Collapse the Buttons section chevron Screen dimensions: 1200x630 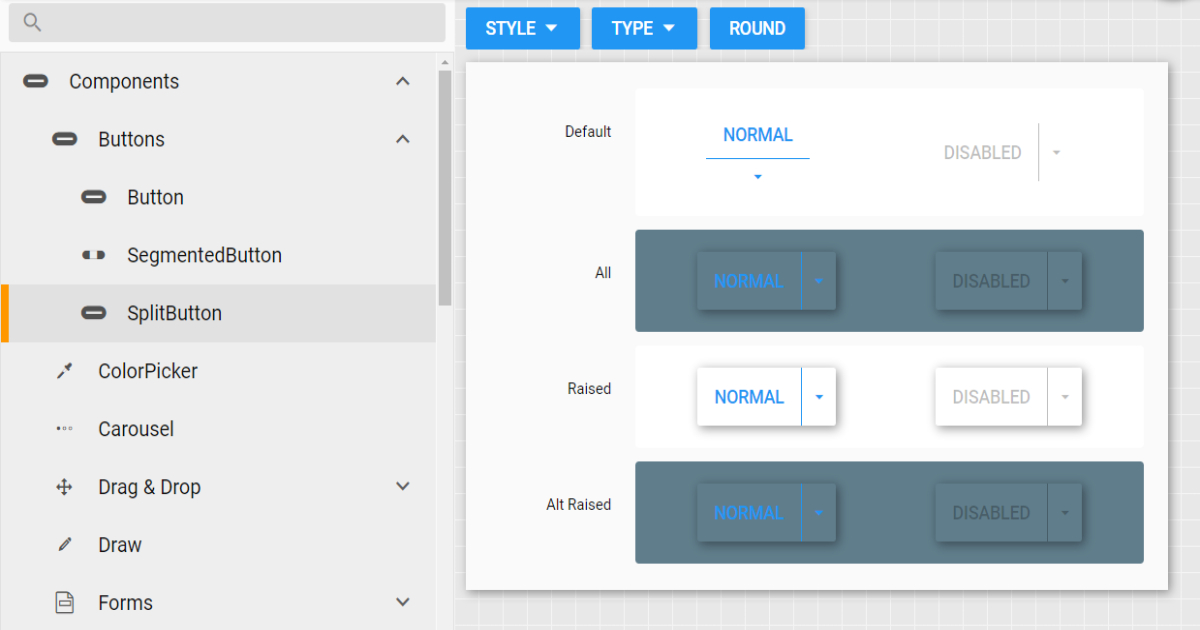click(x=403, y=139)
